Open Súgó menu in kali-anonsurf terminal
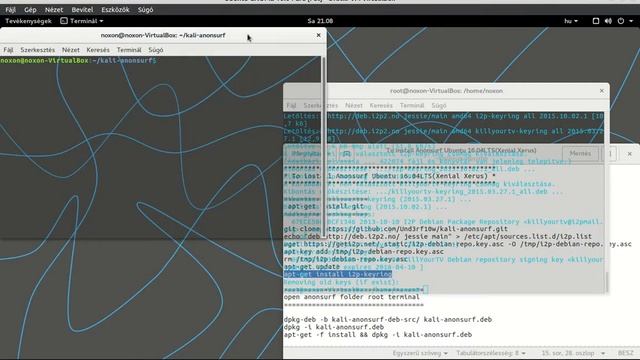640x360 pixels. (156, 50)
